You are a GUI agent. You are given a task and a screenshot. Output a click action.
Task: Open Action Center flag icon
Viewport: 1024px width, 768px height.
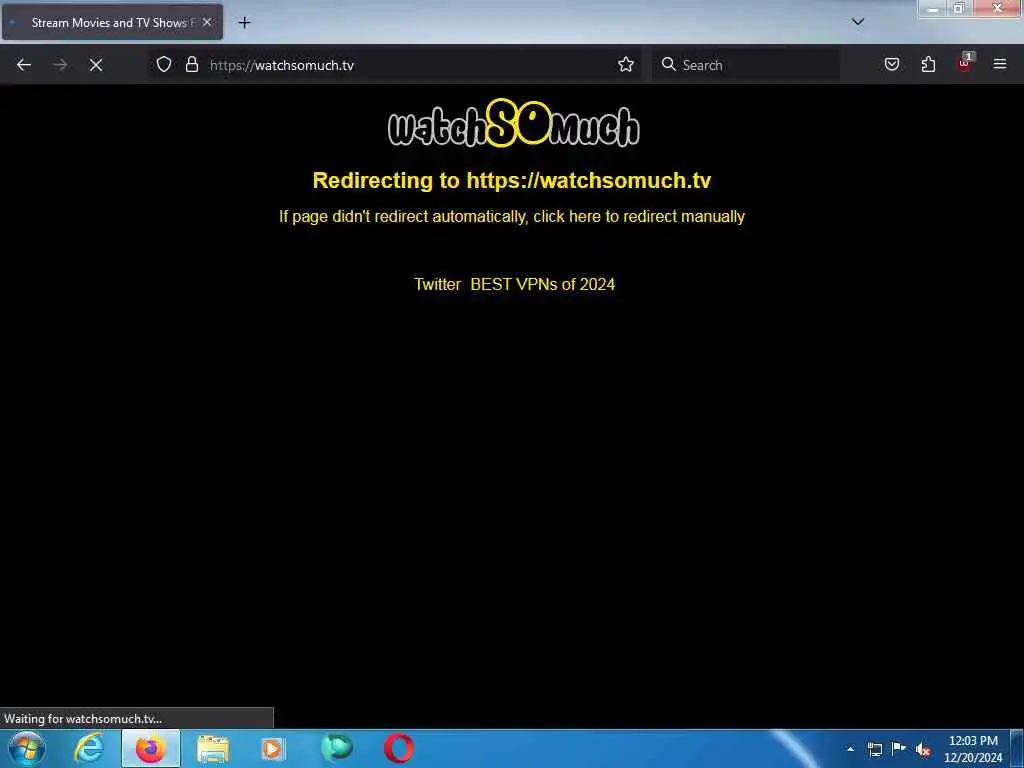[x=899, y=748]
